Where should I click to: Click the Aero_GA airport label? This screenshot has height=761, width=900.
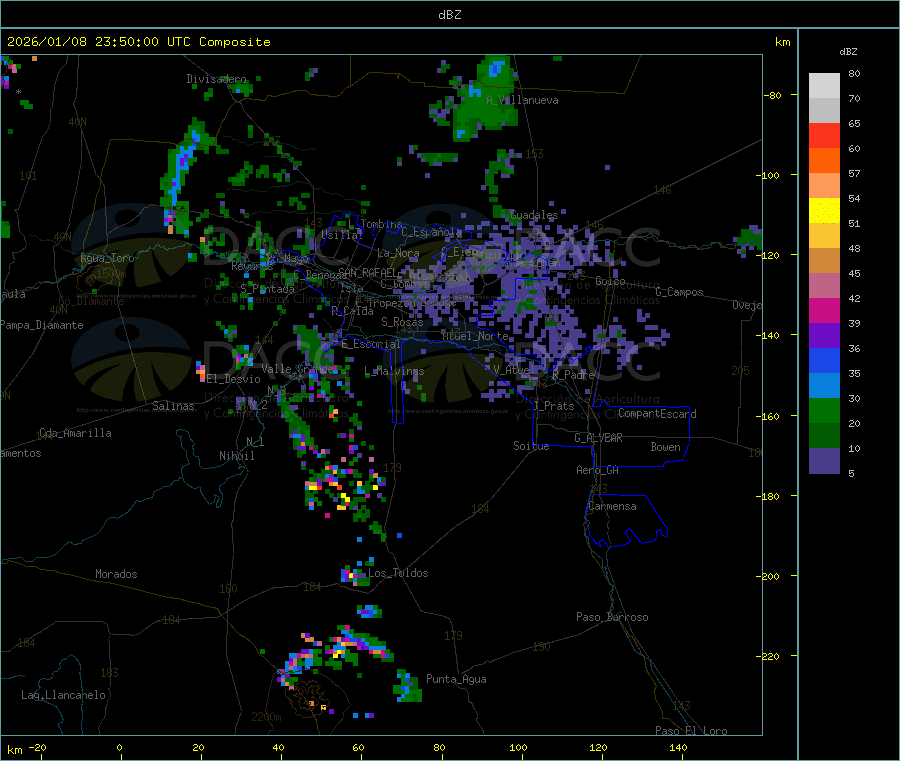click(597, 470)
